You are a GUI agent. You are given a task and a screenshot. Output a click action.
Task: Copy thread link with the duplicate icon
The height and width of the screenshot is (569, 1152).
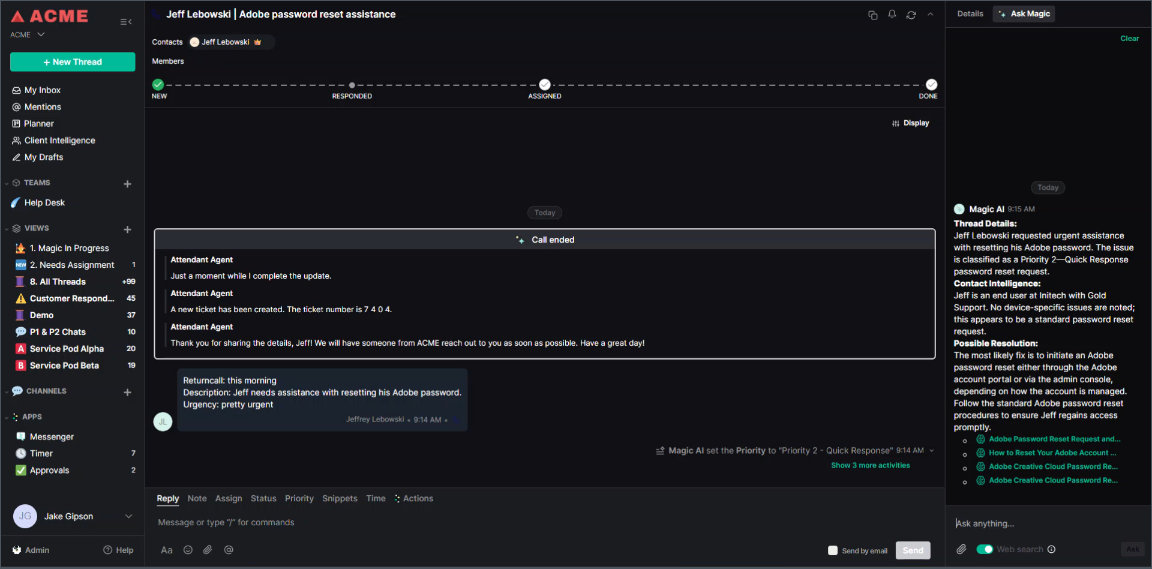coord(873,15)
